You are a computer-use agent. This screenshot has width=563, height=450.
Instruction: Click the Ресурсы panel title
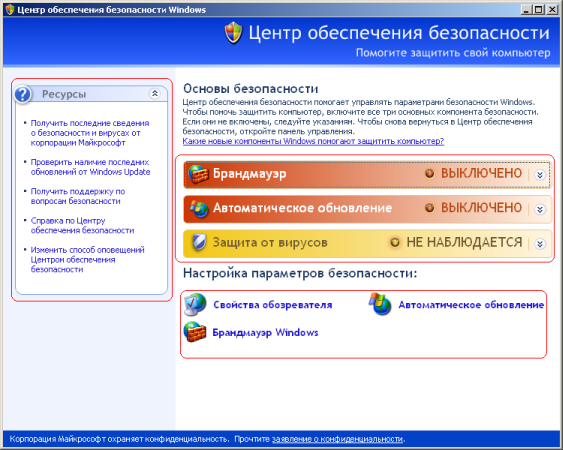[64, 94]
